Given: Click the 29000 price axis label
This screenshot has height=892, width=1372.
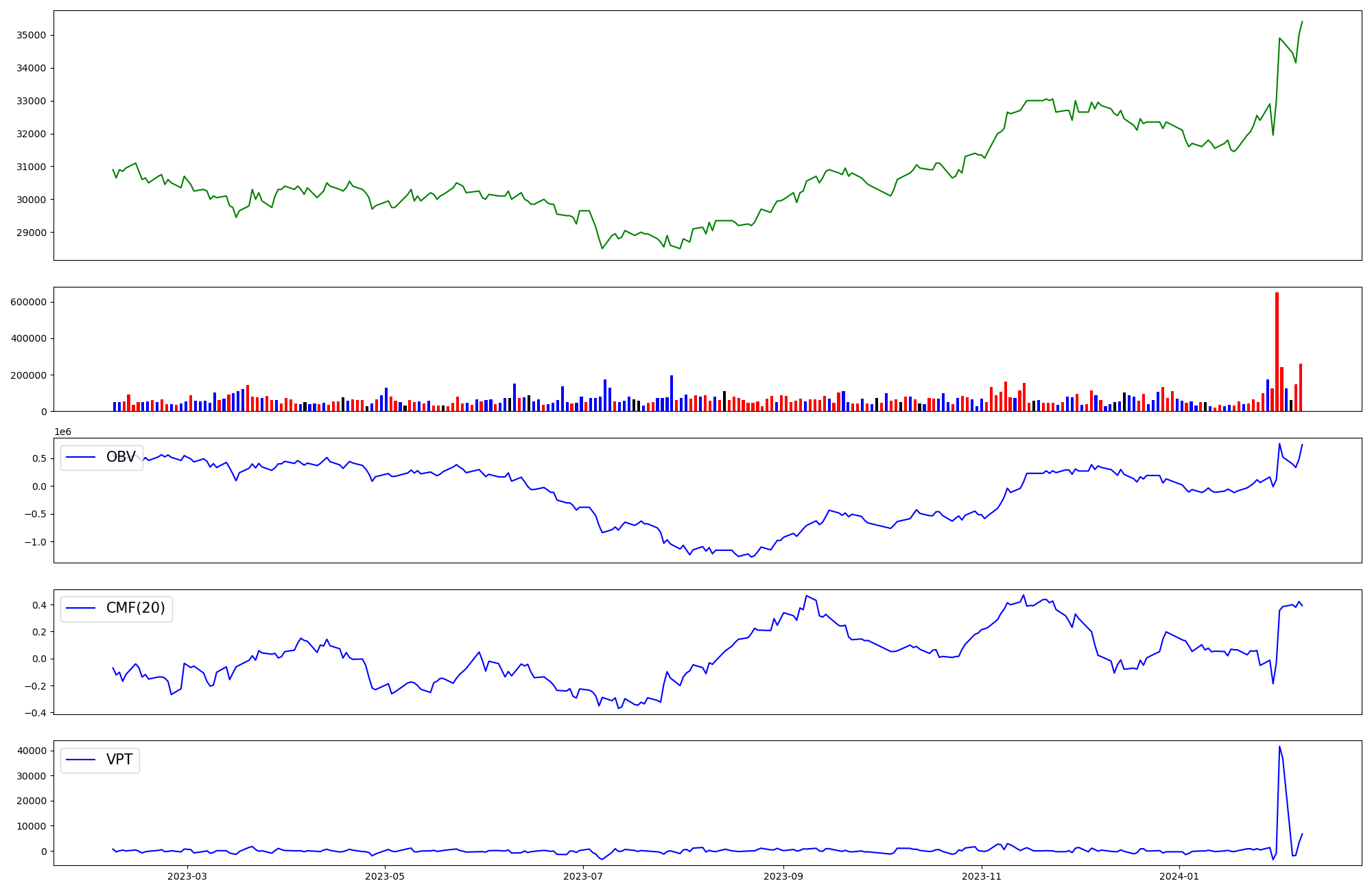Looking at the screenshot, I should [30, 233].
